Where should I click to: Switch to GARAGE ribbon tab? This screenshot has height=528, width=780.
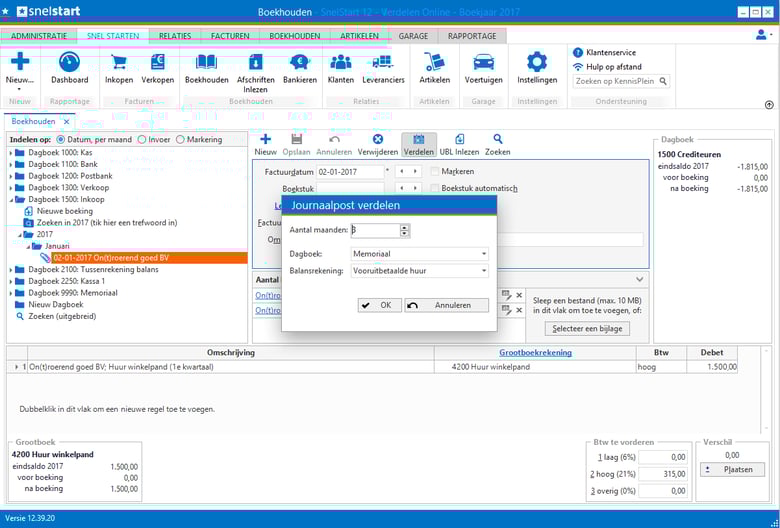click(x=413, y=36)
